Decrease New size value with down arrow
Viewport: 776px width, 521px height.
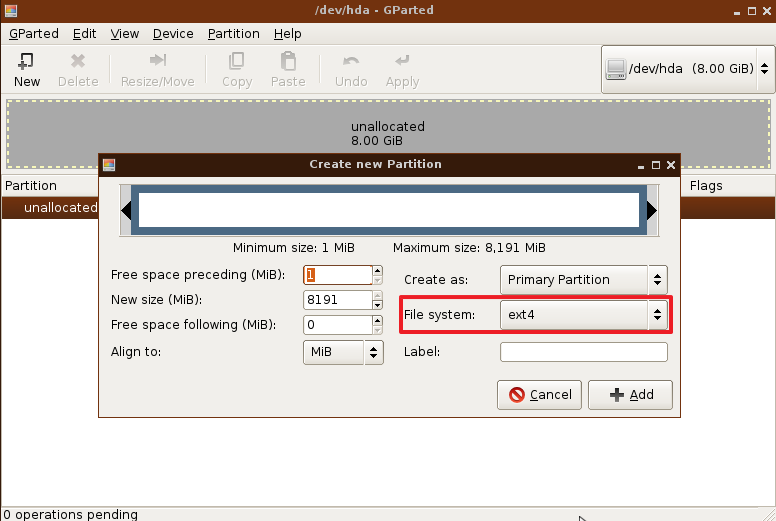[x=378, y=305]
